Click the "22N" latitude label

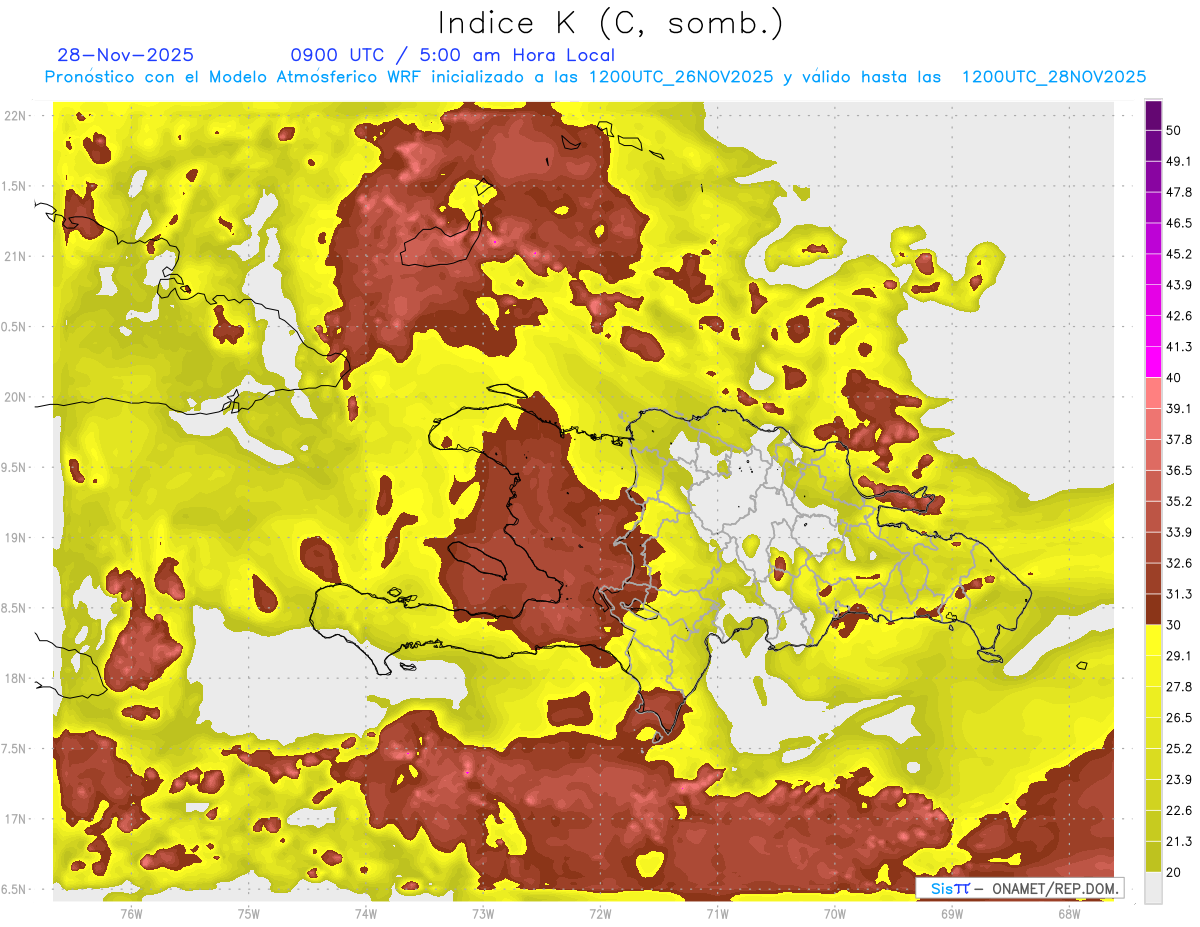(x=15, y=116)
